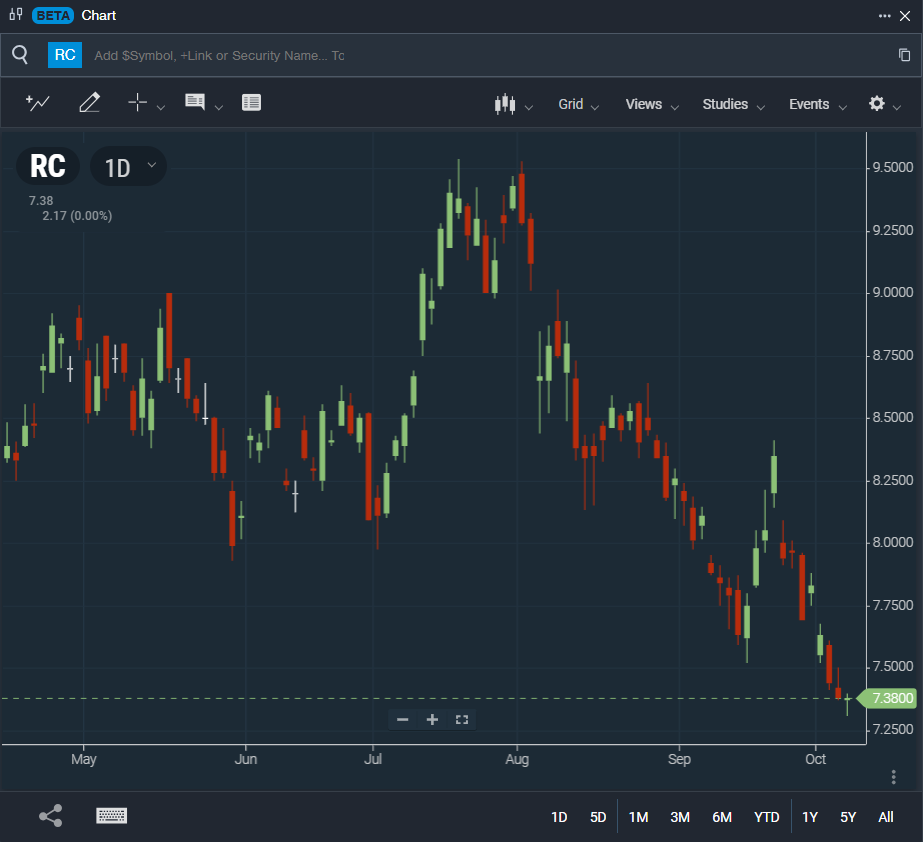Open the crosshair cursor tool
The height and width of the screenshot is (842, 923).
137,103
